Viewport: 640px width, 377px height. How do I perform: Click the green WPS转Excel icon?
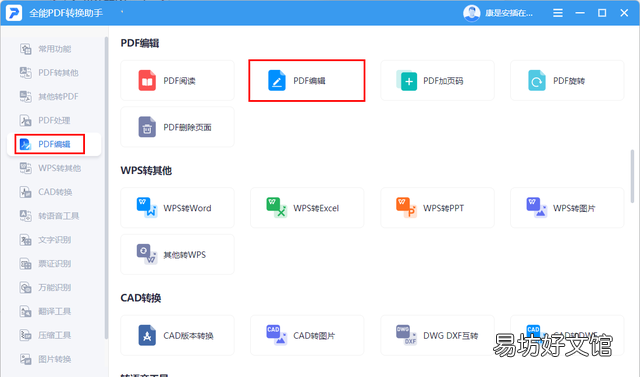pos(276,208)
